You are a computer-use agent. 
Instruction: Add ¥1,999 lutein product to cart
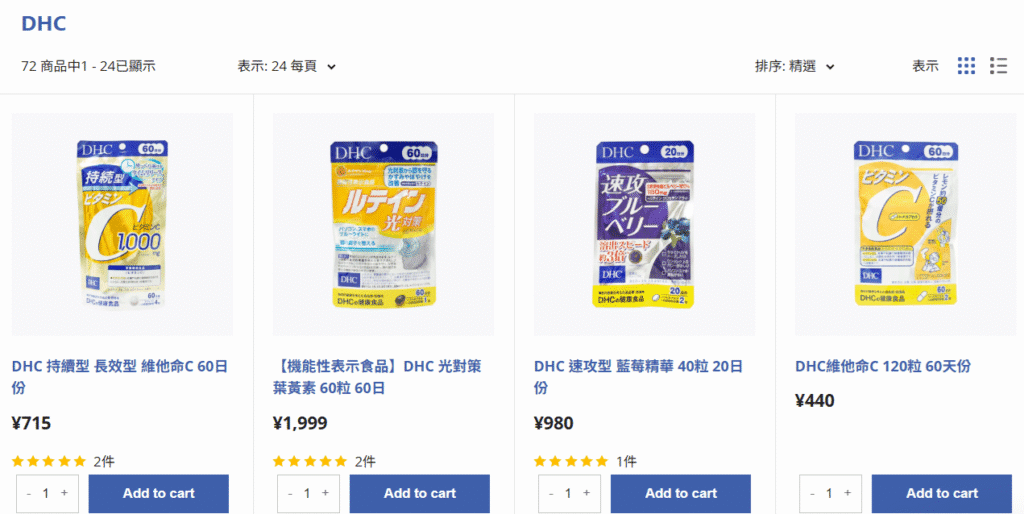(x=419, y=493)
